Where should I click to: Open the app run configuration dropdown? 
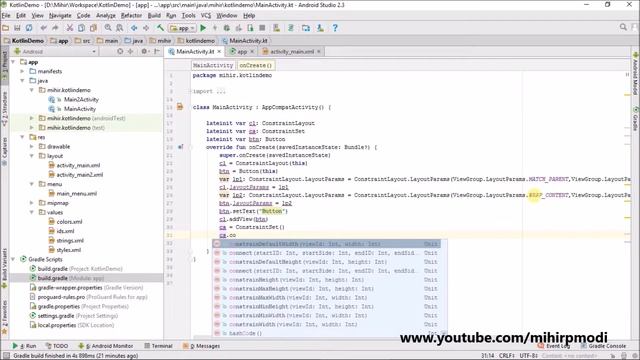(x=182, y=28)
